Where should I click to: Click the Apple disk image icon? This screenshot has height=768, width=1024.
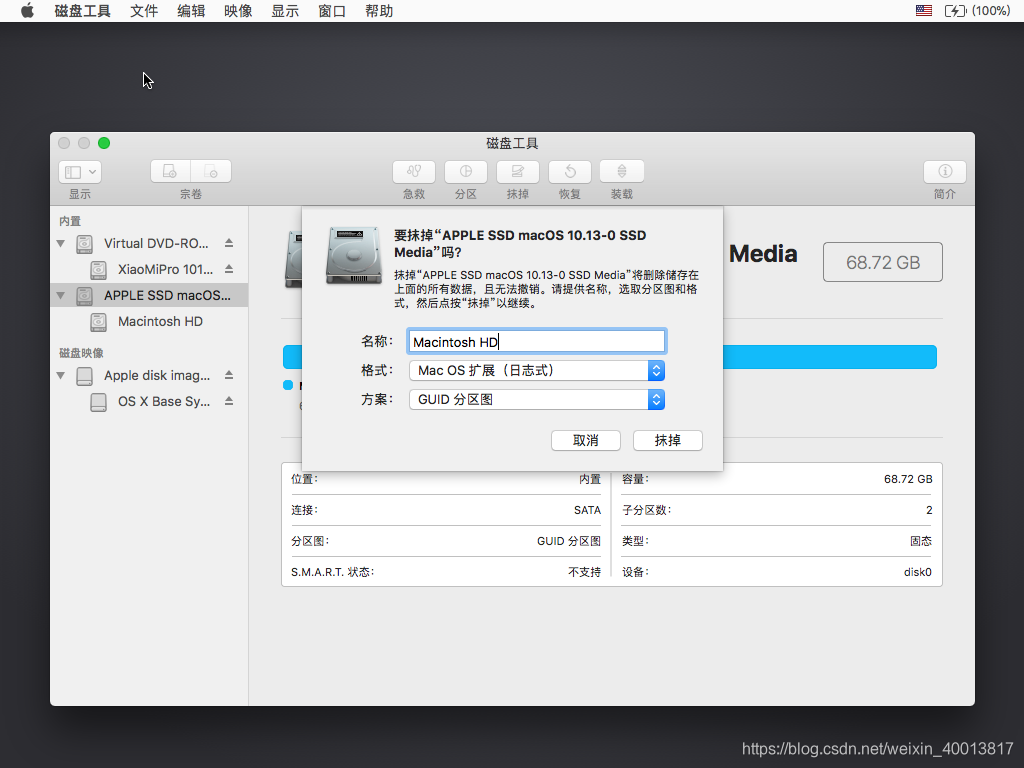click(x=84, y=376)
